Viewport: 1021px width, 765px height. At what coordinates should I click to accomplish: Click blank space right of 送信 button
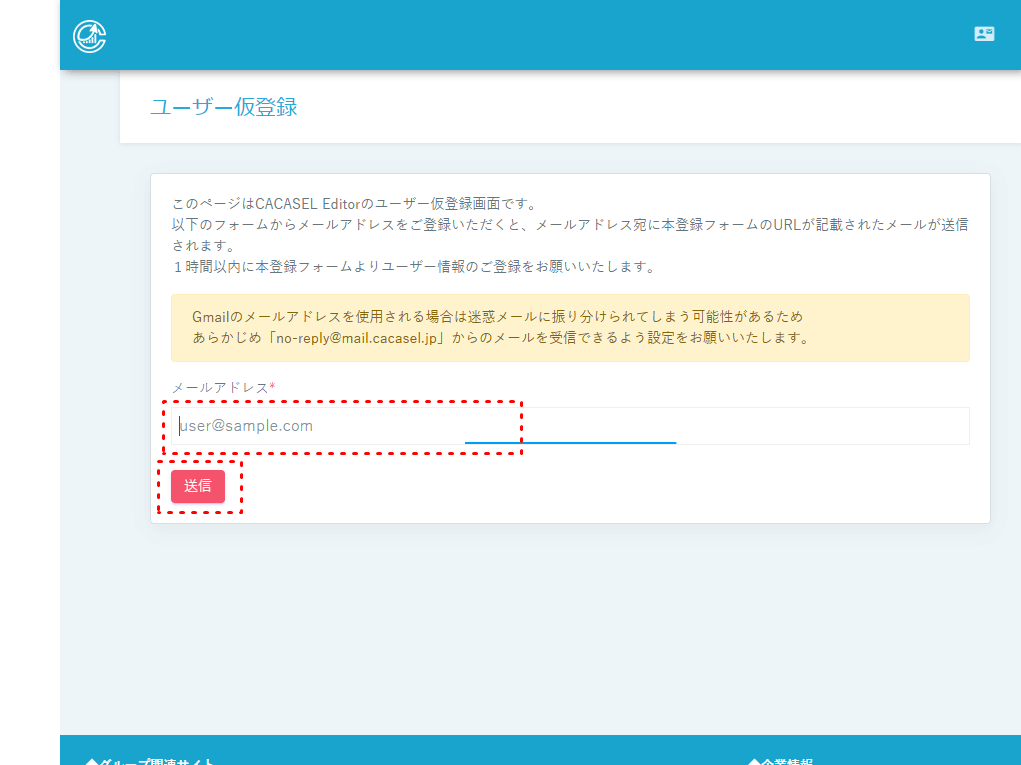pyautogui.click(x=600, y=487)
